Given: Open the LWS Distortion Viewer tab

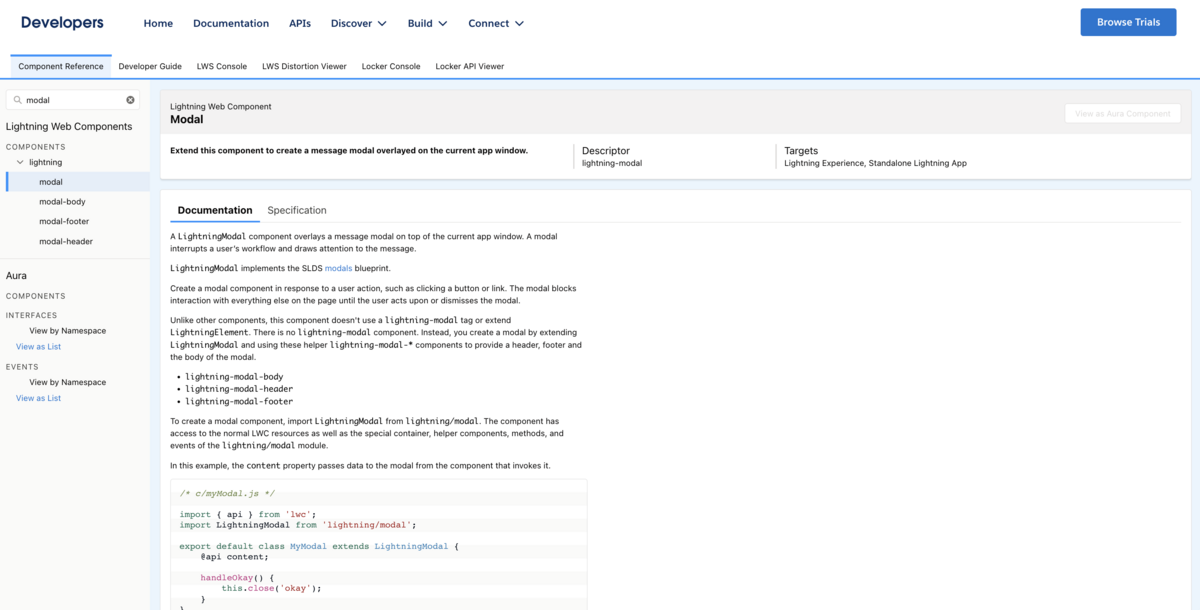Looking at the screenshot, I should pos(304,66).
